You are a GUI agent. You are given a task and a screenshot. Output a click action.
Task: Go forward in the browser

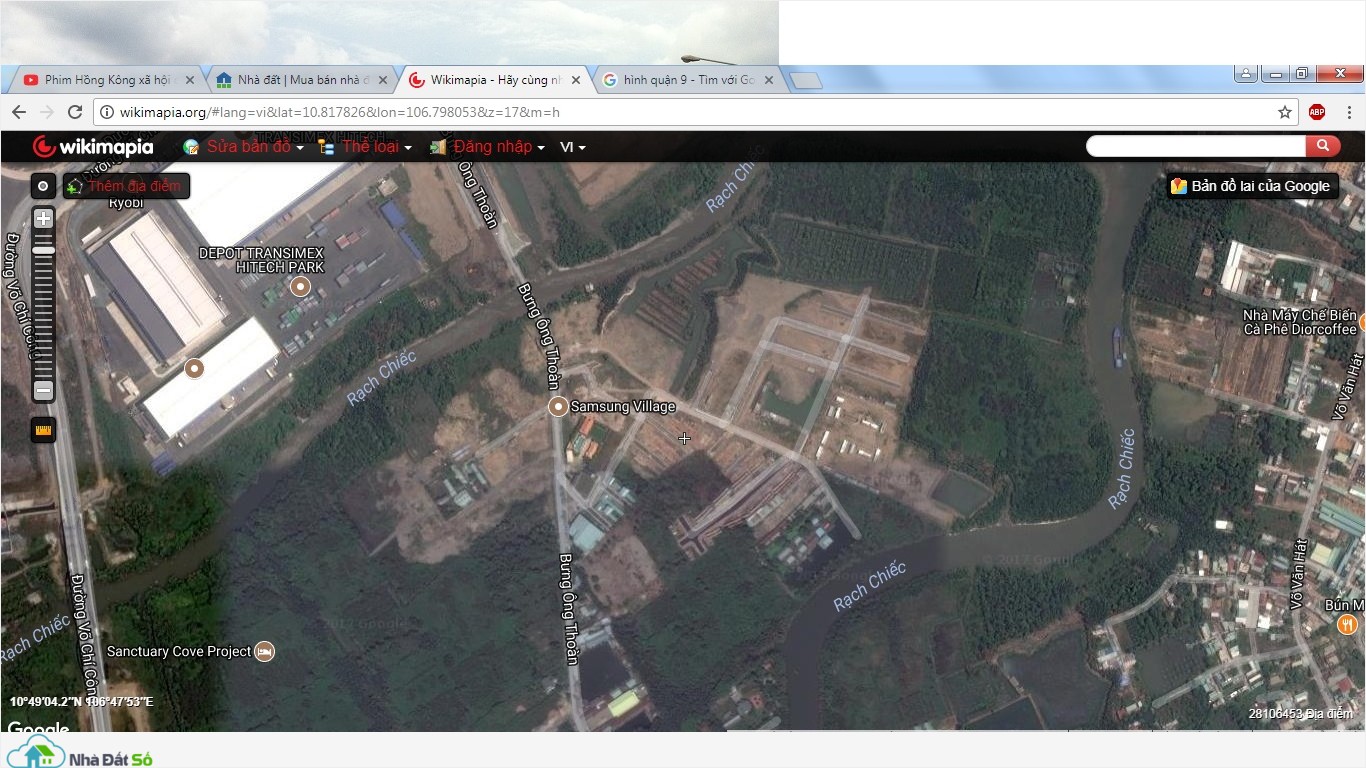[x=47, y=112]
